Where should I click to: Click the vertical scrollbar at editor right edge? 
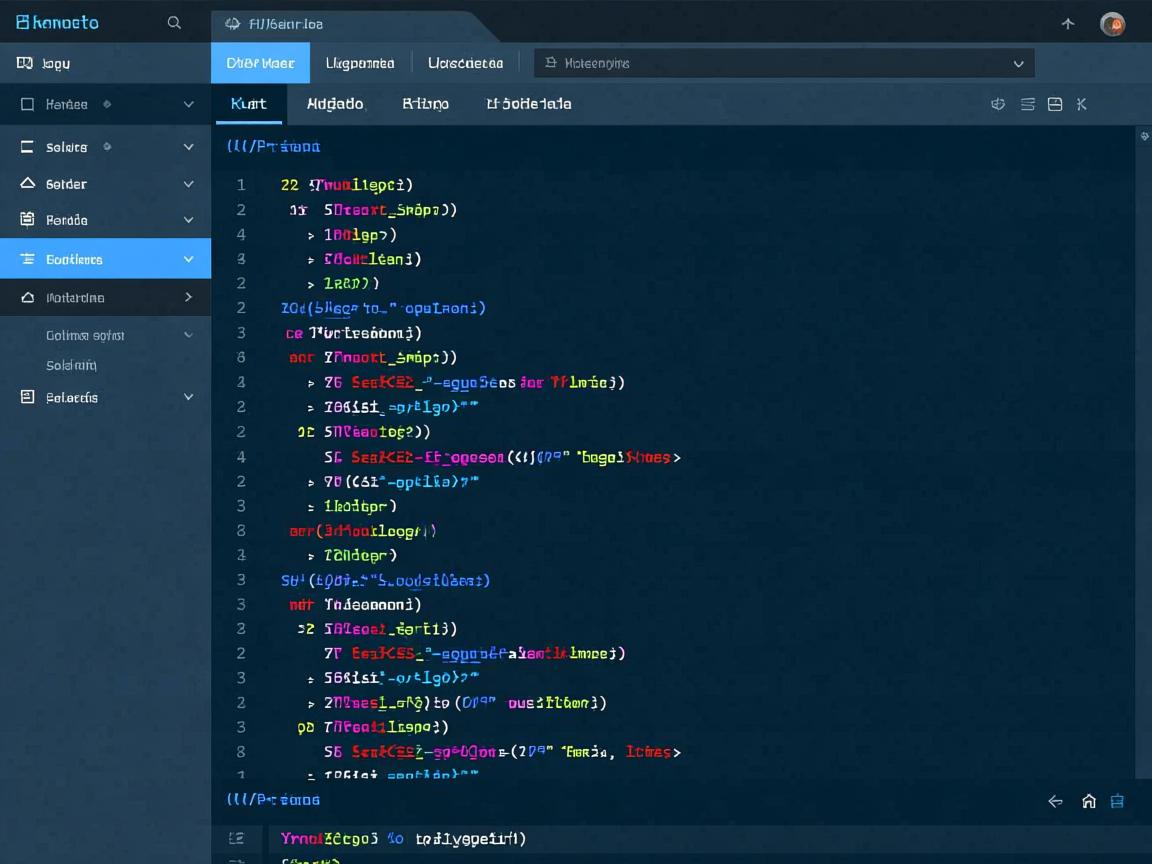(1144, 450)
